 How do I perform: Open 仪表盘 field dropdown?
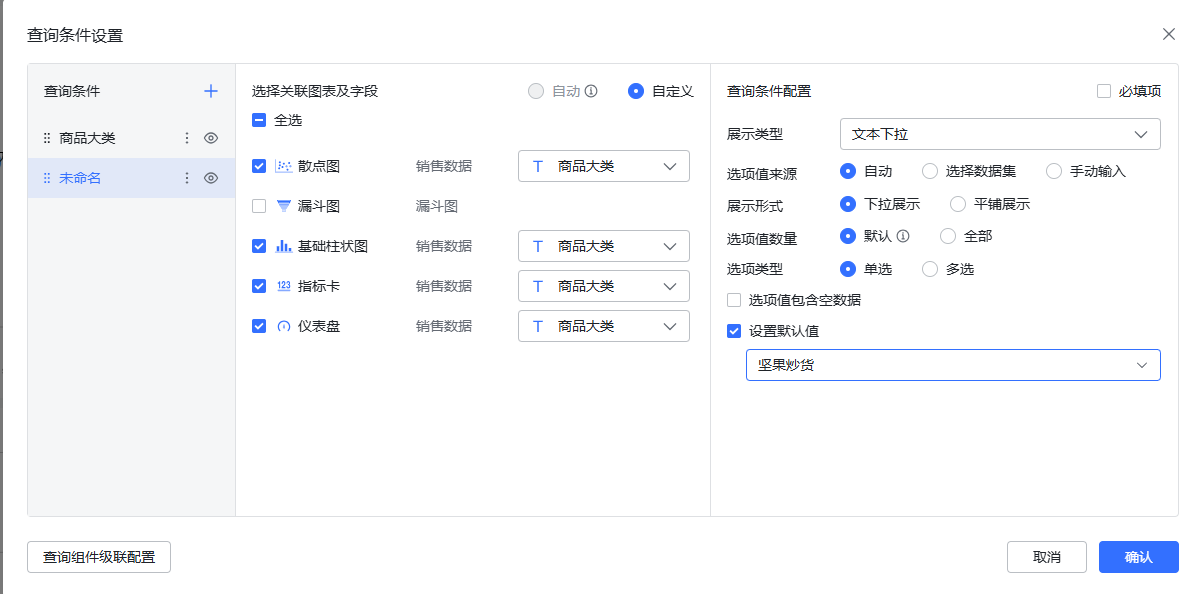click(x=604, y=326)
